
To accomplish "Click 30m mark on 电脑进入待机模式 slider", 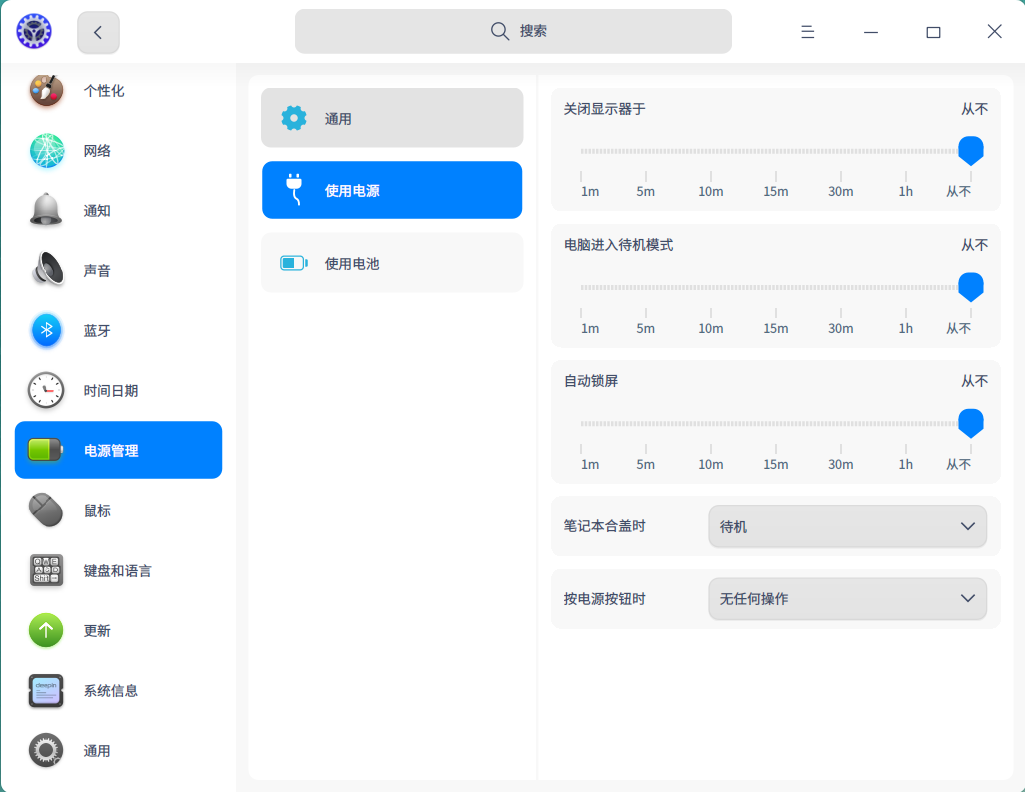I will pos(841,328).
